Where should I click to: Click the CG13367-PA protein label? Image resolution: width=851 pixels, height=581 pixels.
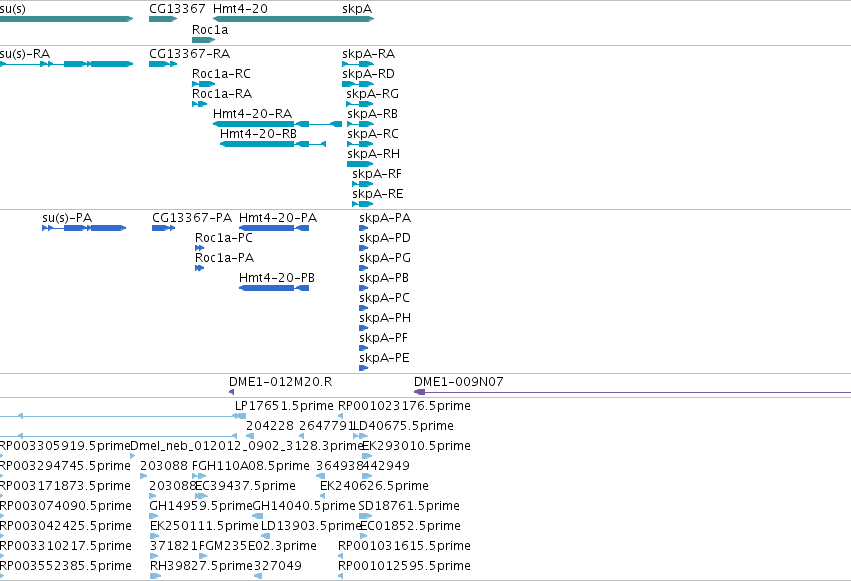coord(192,218)
